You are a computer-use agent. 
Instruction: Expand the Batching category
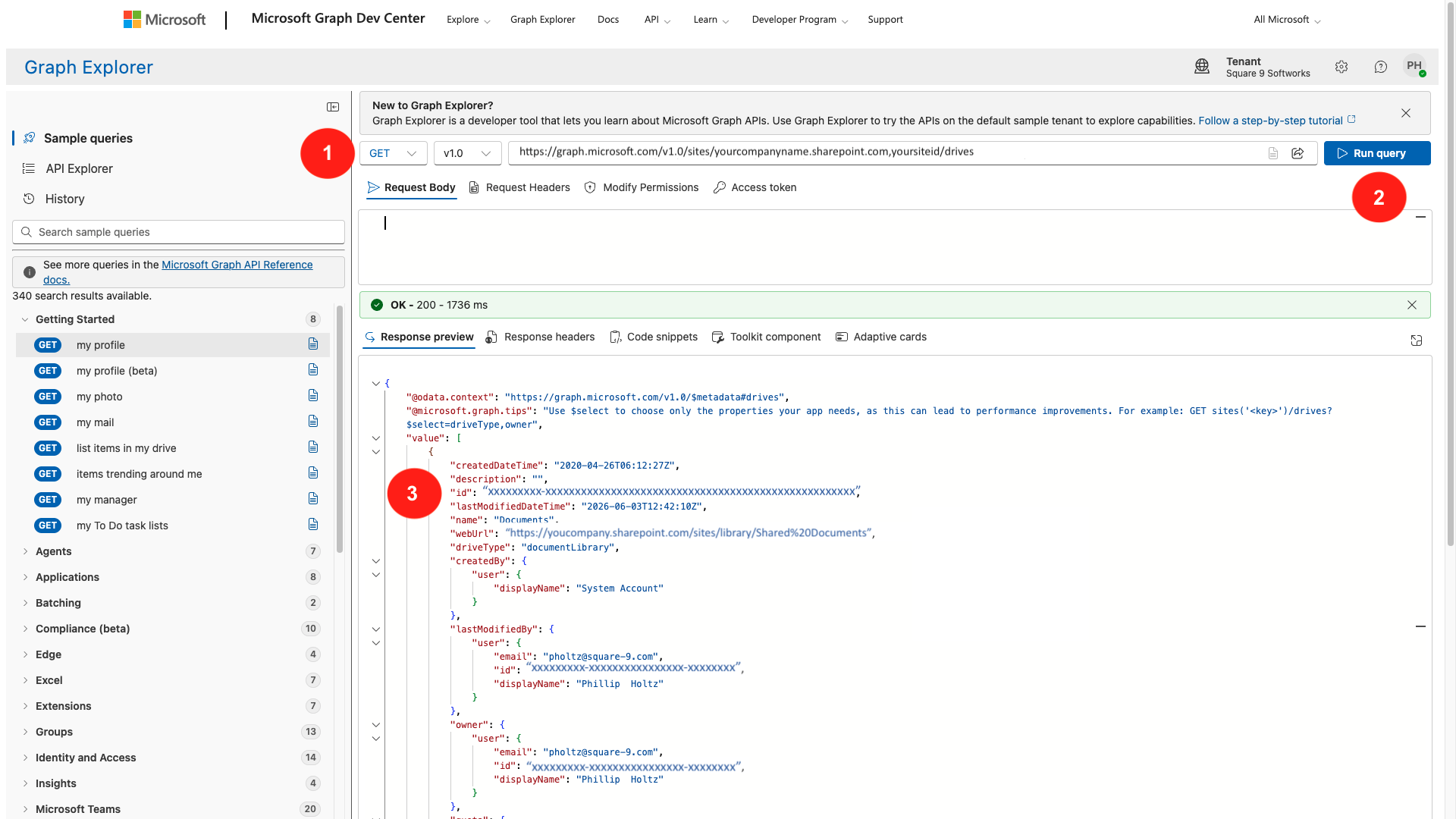click(x=25, y=603)
